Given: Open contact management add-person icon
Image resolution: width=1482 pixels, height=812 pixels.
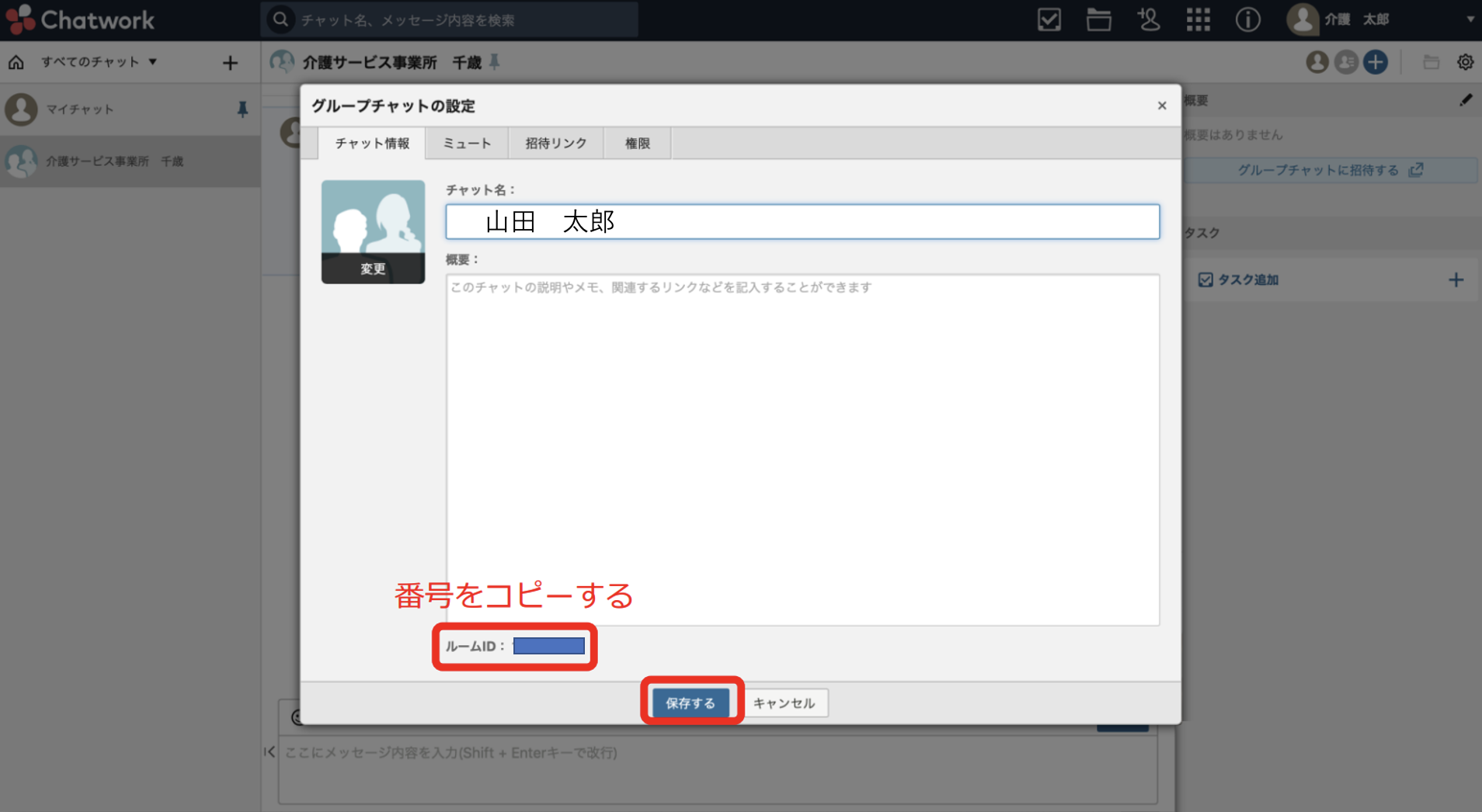Looking at the screenshot, I should (x=1148, y=19).
